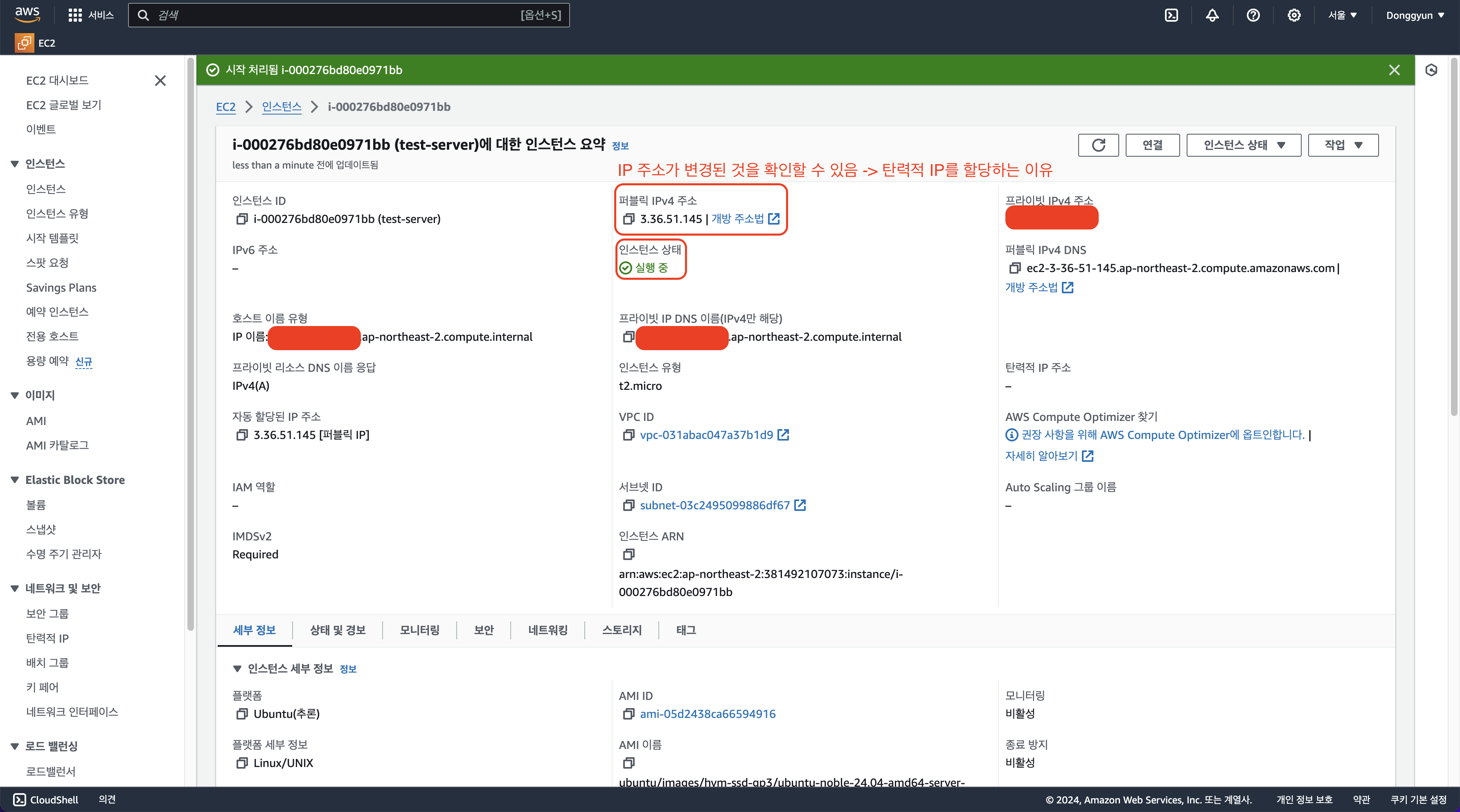Open the subnet-03c2495099886df67 link
1460x812 pixels.
[x=714, y=505]
